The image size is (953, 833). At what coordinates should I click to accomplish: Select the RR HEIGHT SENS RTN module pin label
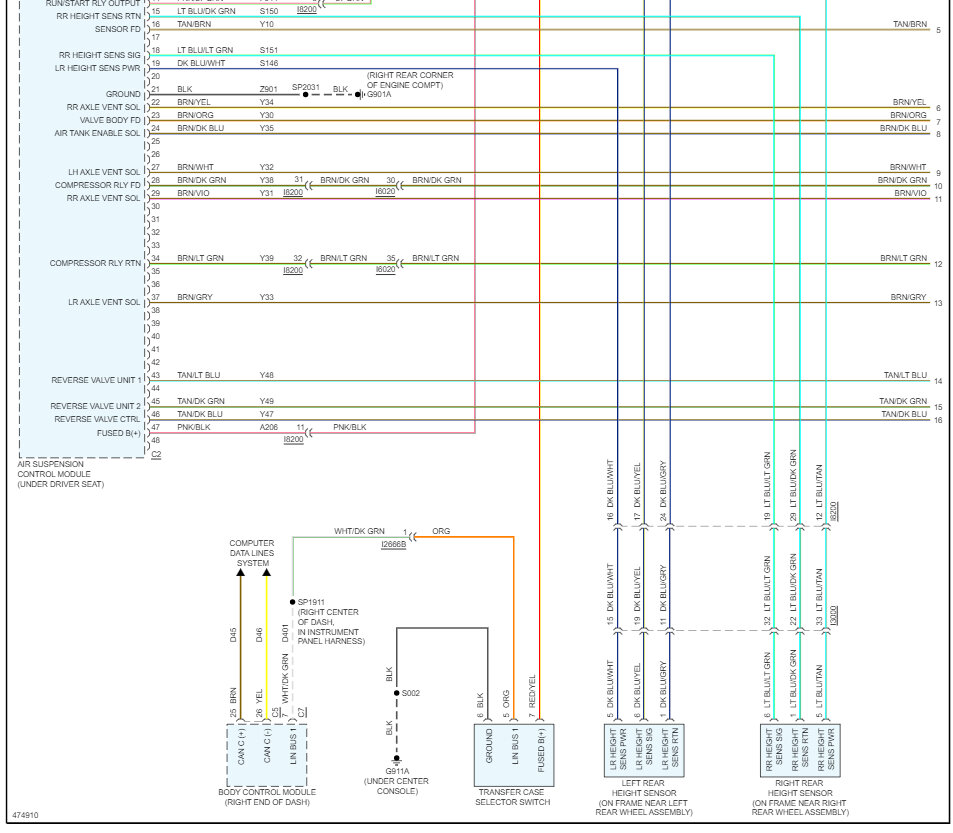pyautogui.click(x=98, y=16)
